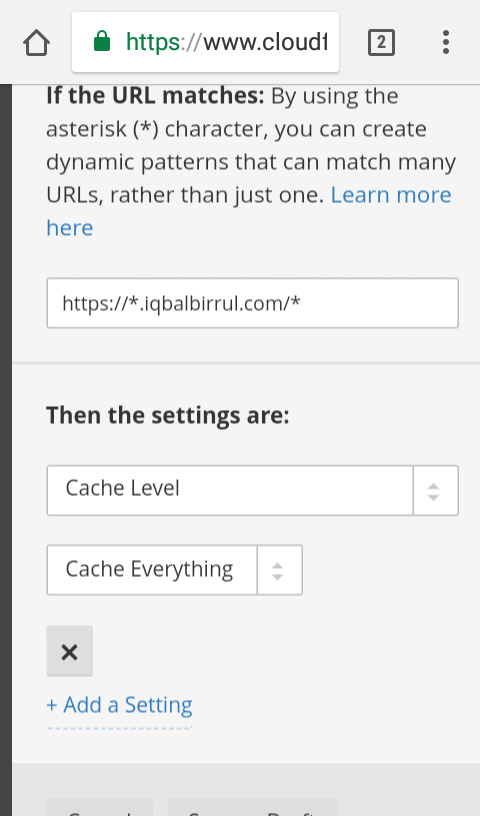Tap the green secure padlock icon
The width and height of the screenshot is (480, 816).
tap(102, 41)
